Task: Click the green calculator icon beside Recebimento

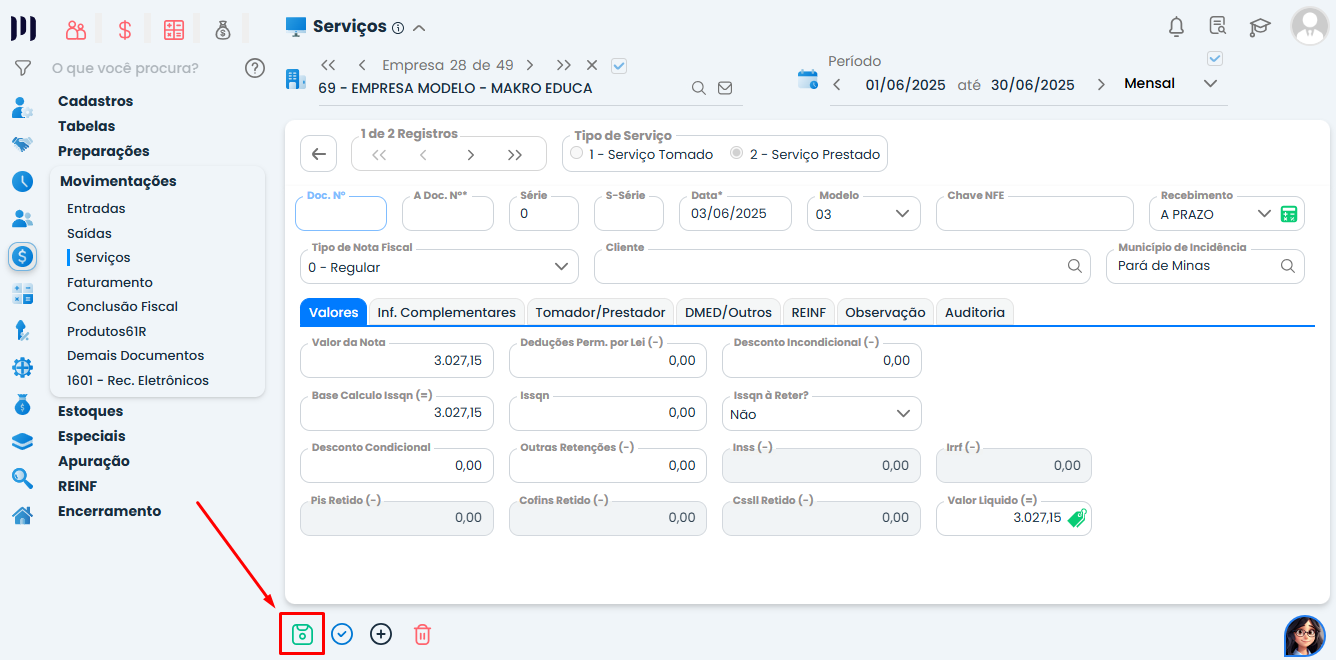Action: pos(1289,214)
